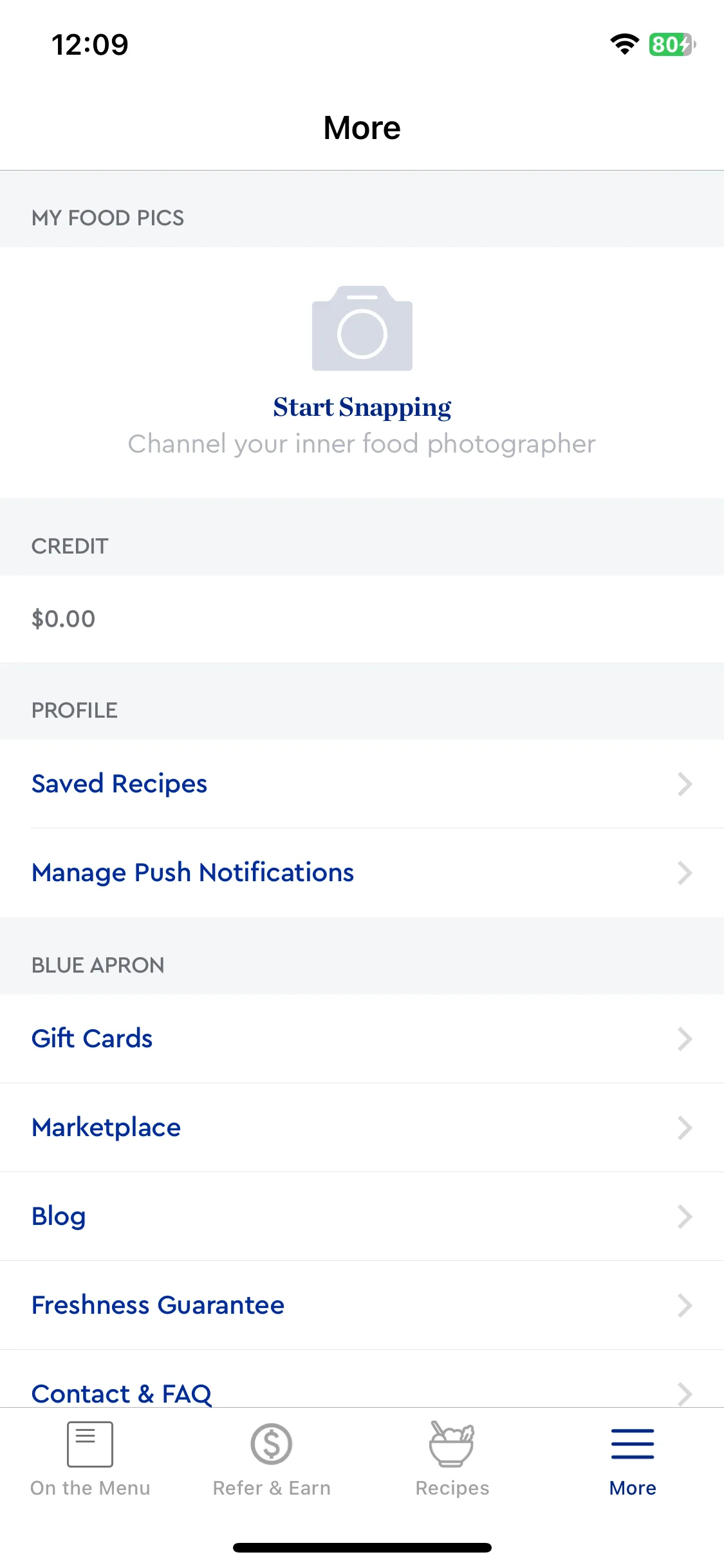The width and height of the screenshot is (724, 1568).
Task: Select Contact & FAQ option
Action: tap(362, 1379)
